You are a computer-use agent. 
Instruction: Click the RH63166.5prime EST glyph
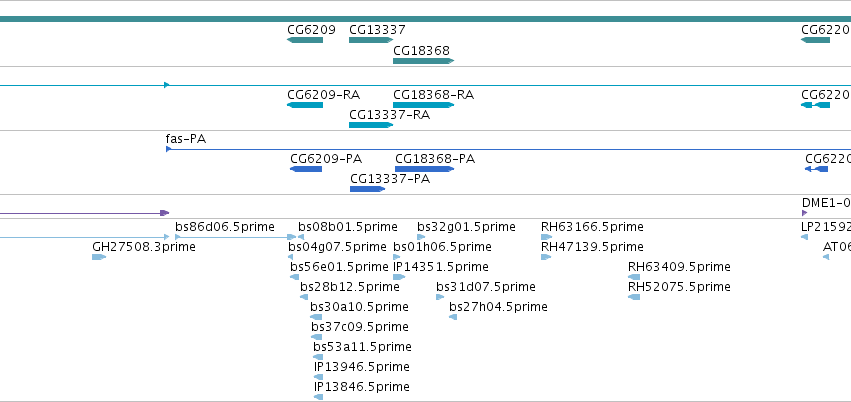546,237
